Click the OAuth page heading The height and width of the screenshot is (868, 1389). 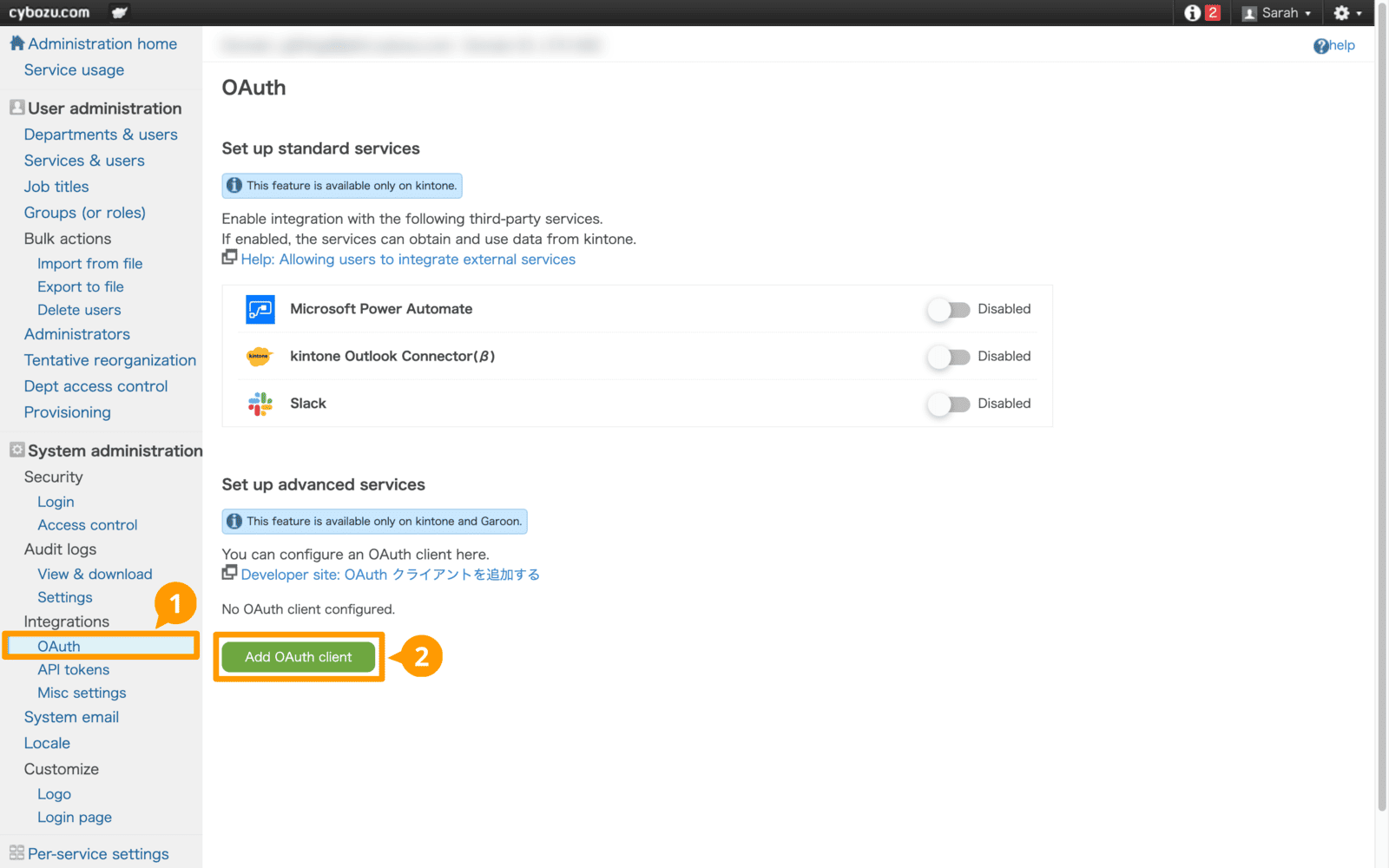pyautogui.click(x=253, y=88)
